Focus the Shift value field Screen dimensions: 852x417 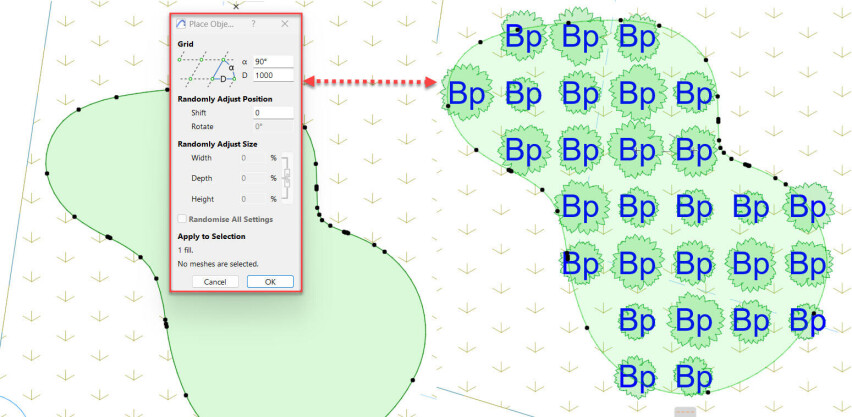tap(273, 113)
